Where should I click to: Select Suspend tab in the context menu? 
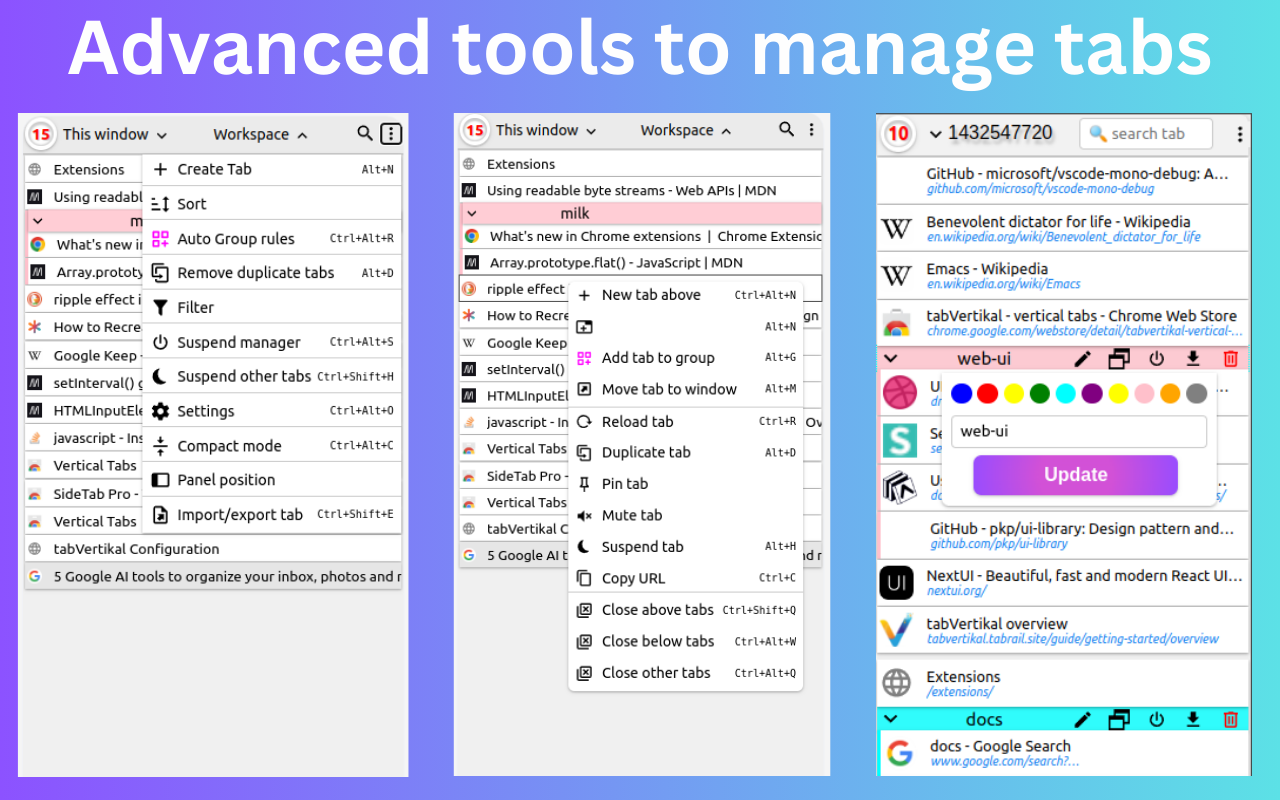686,547
